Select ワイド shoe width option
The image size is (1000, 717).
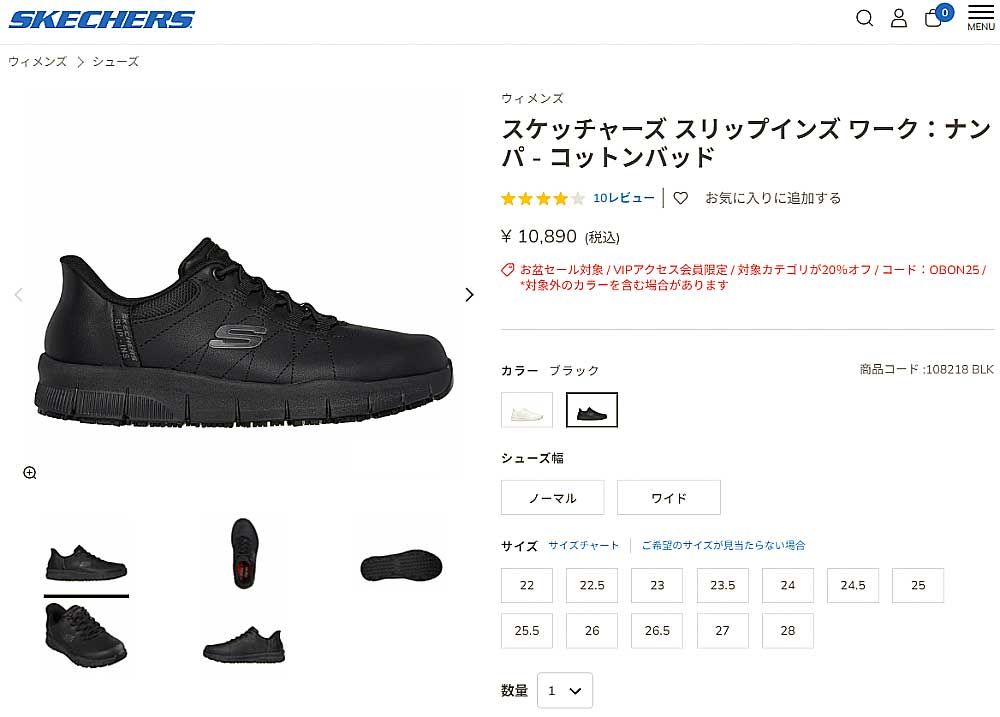tap(668, 498)
